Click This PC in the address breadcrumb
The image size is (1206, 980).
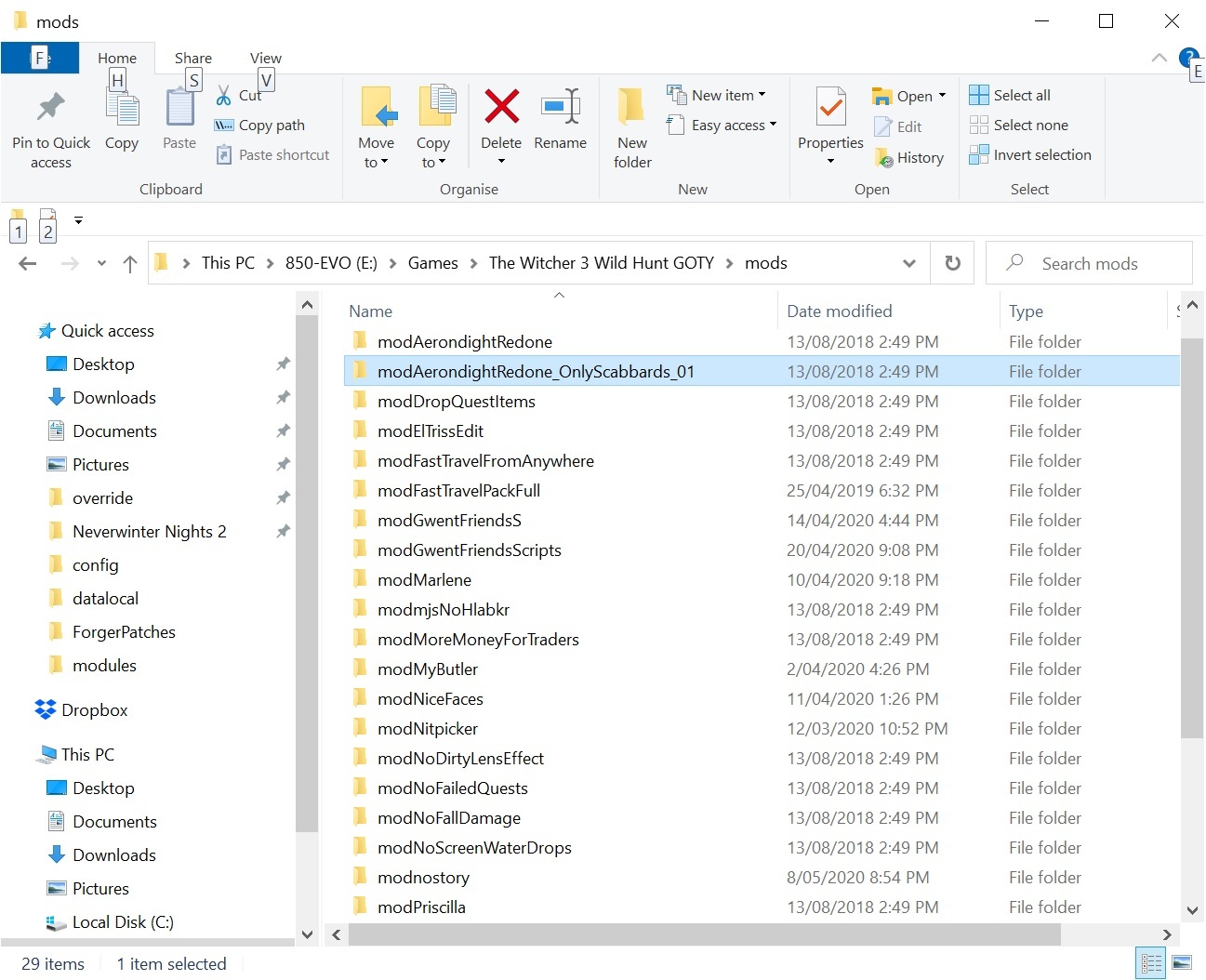tap(228, 263)
